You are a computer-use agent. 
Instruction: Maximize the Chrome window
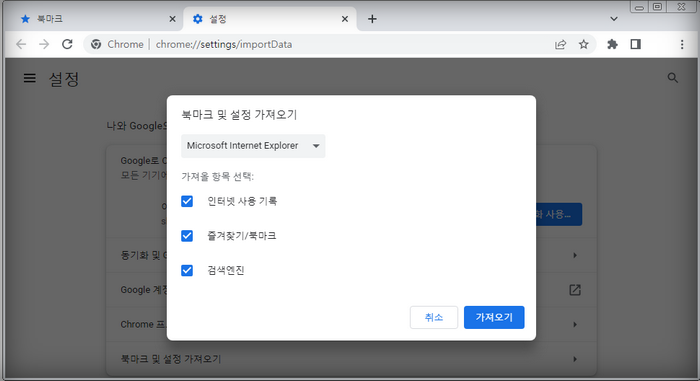click(658, 7)
